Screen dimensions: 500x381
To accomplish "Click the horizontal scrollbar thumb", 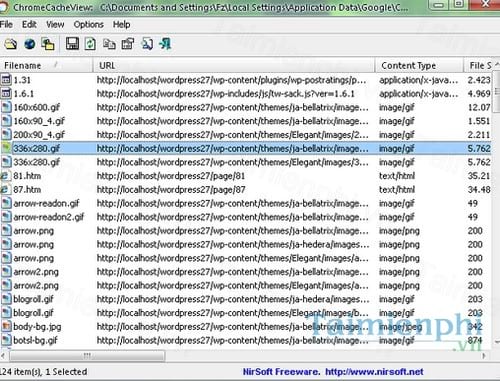I will click(x=87, y=356).
